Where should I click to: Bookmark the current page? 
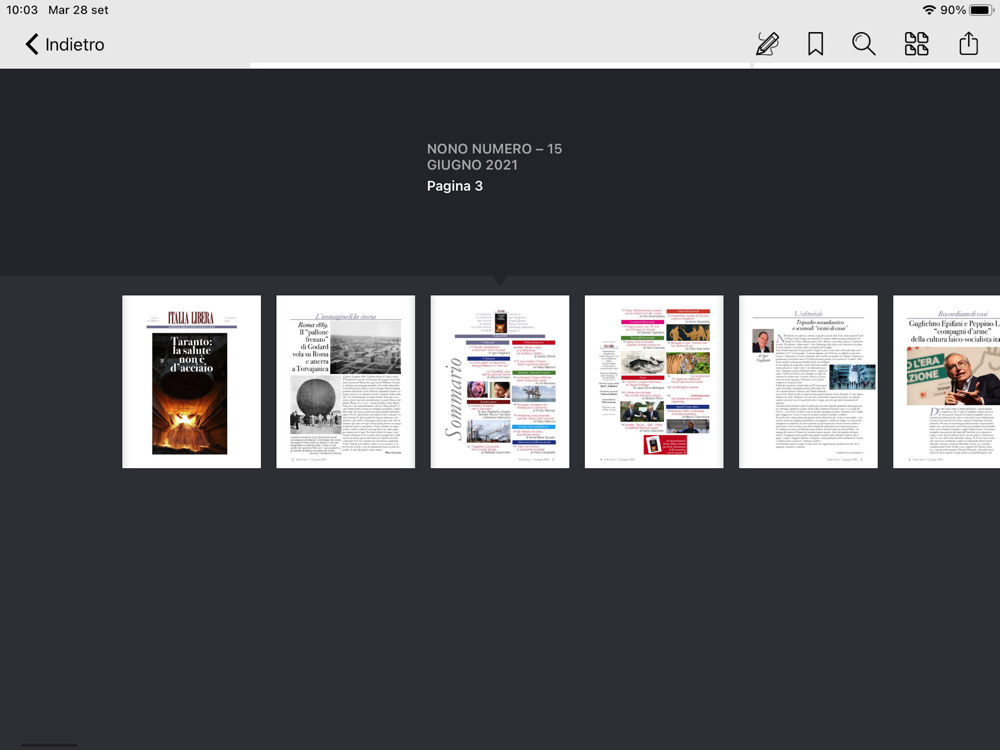[815, 44]
